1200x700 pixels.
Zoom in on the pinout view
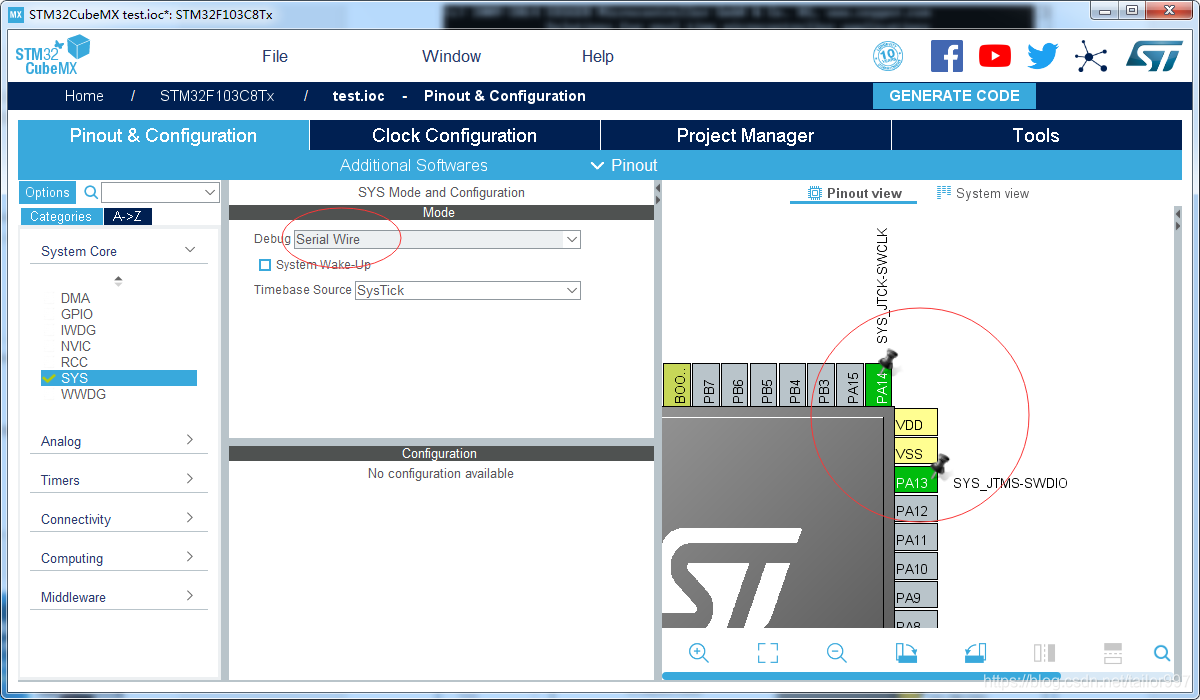point(699,653)
